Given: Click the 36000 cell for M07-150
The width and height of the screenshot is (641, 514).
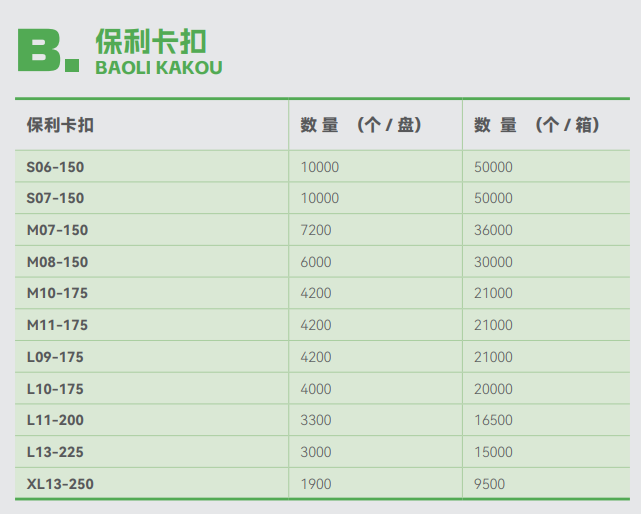Looking at the screenshot, I should (x=493, y=230).
